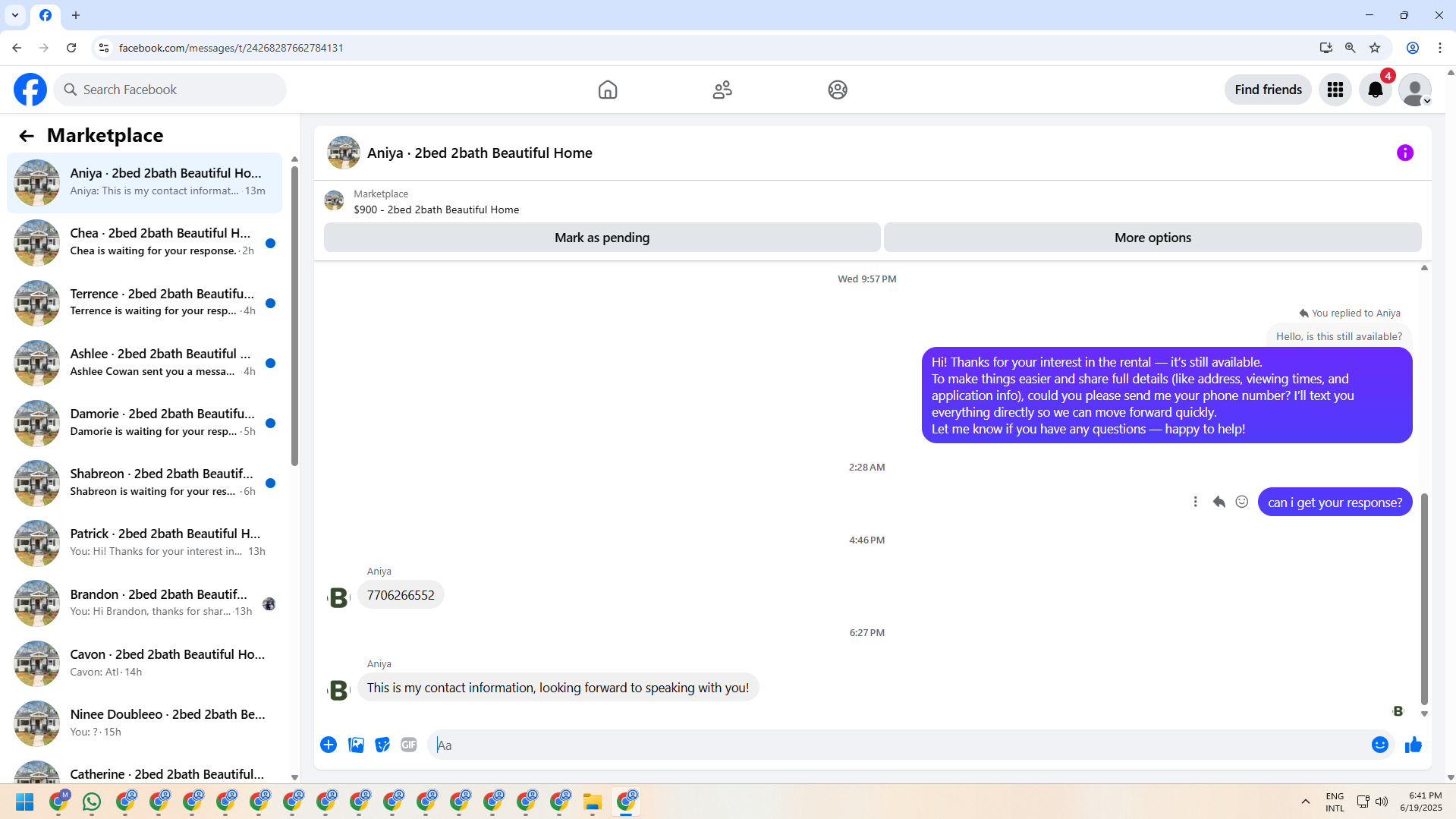Open Facebook home via the logo

coord(30,90)
